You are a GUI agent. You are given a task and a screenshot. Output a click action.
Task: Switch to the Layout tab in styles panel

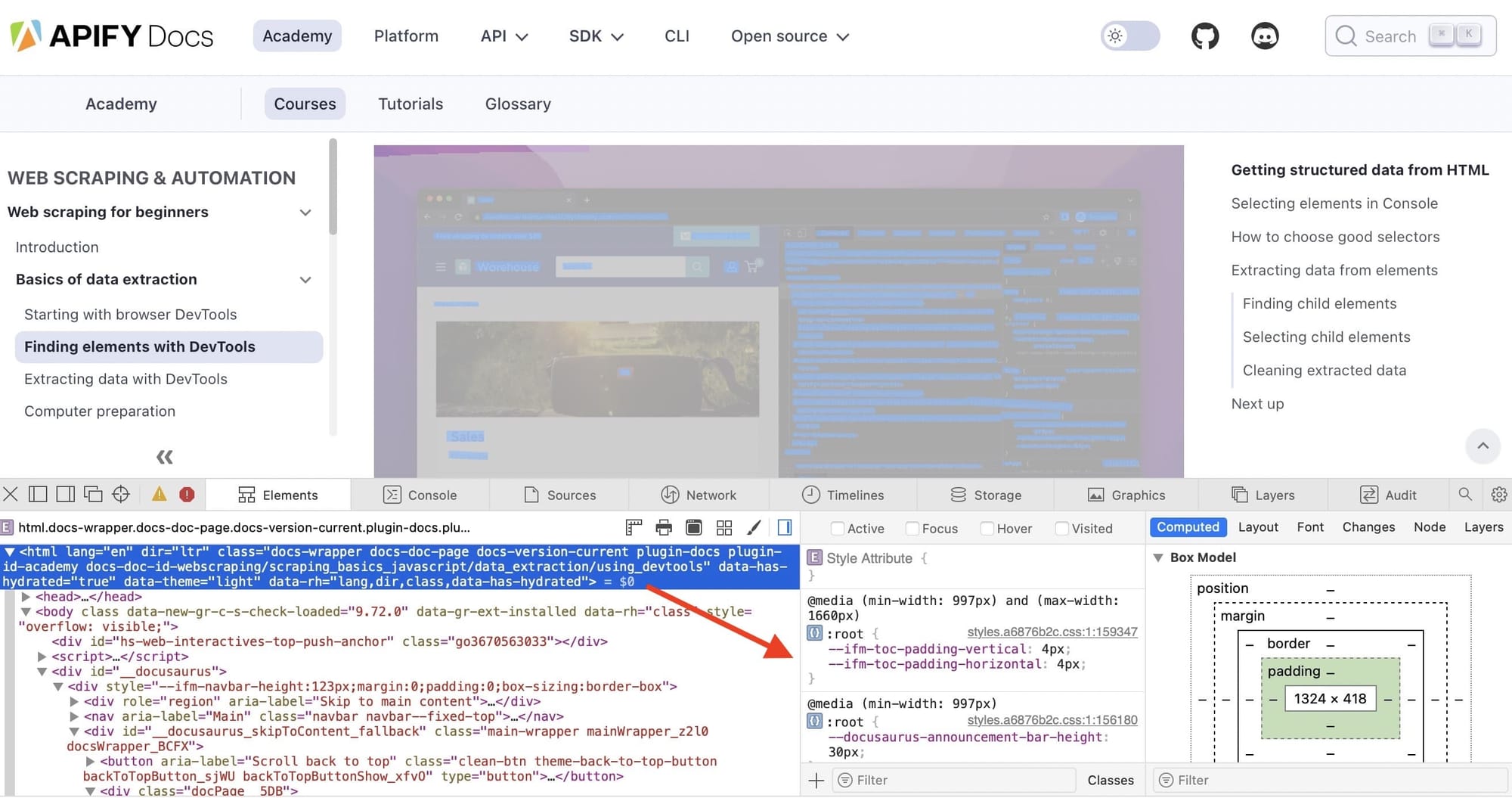[x=1258, y=527]
